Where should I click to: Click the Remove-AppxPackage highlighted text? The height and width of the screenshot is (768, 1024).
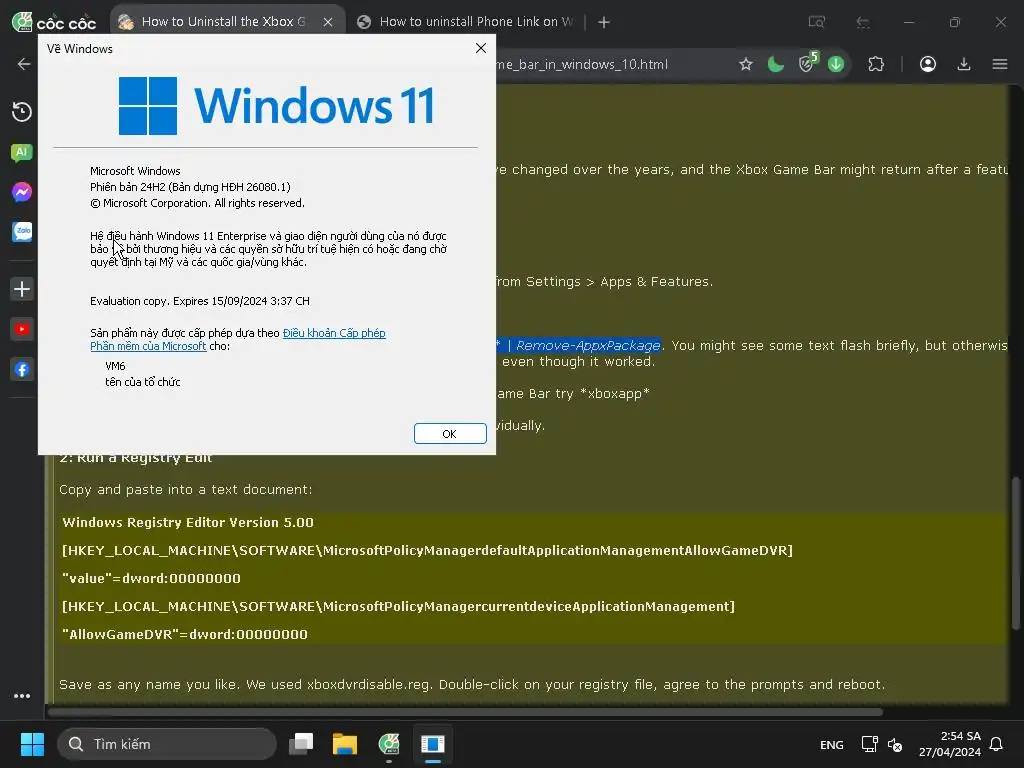point(588,345)
